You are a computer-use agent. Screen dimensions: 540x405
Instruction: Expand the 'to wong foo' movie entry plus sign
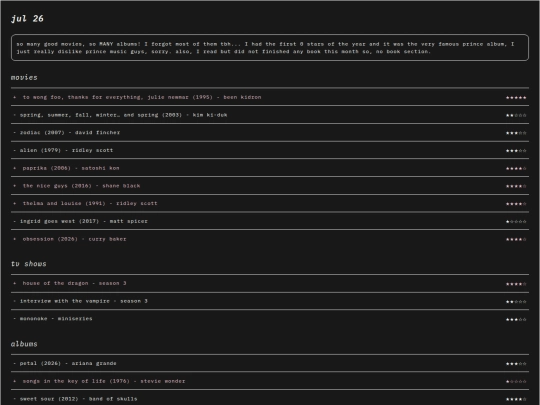[x=14, y=97]
